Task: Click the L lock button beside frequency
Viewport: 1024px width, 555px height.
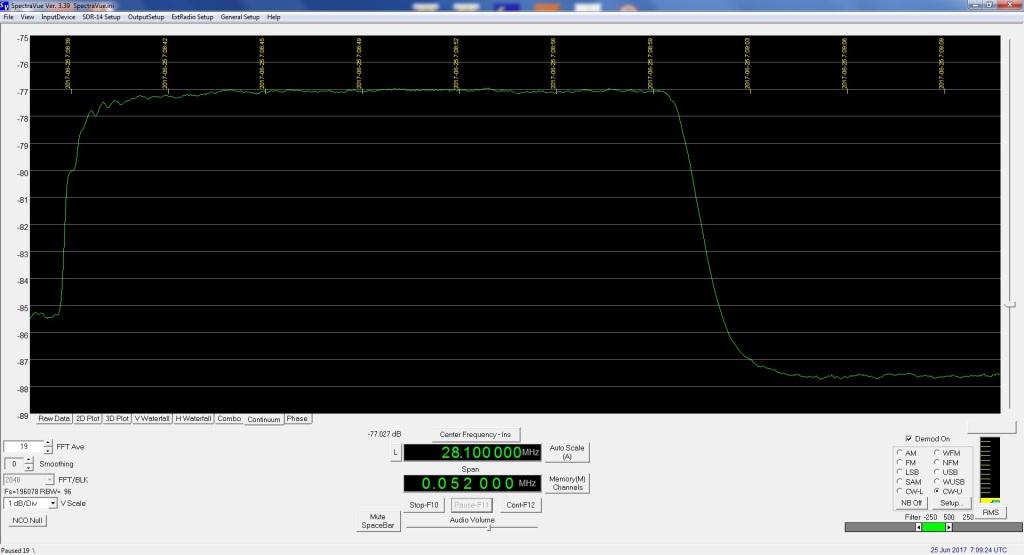Action: point(395,453)
